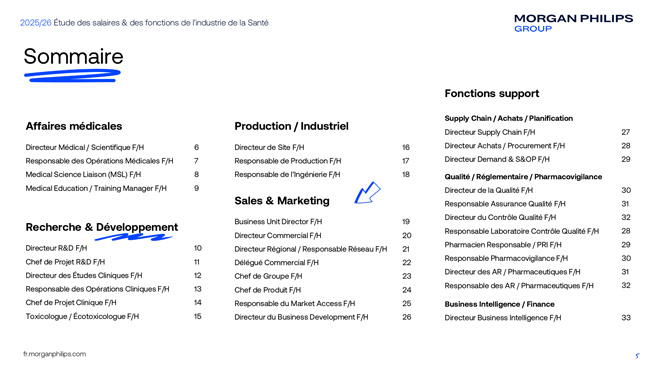Click the 2025/26 Étude des salaires header text
This screenshot has width=660, height=370.
pos(144,23)
